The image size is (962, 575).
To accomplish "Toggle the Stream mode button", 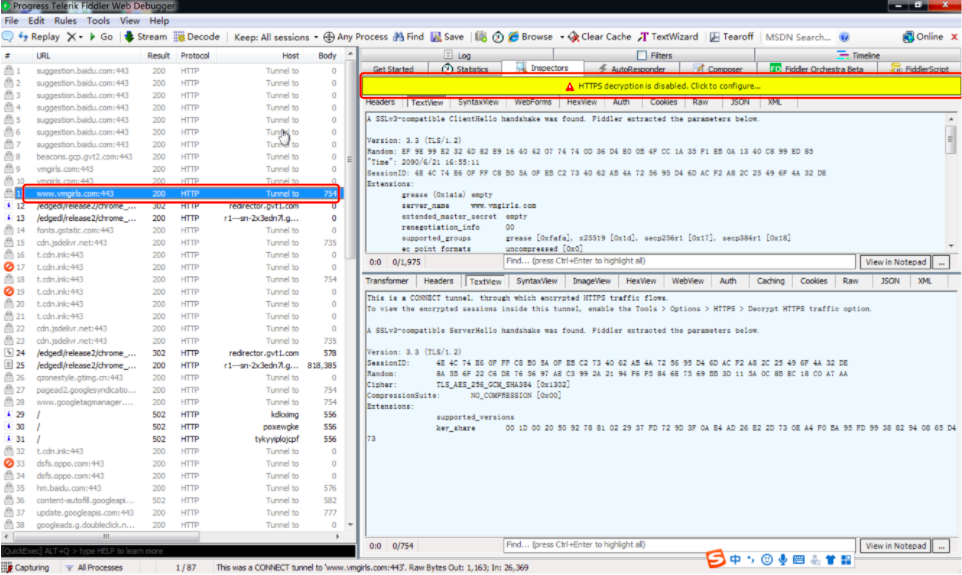I will pos(145,37).
